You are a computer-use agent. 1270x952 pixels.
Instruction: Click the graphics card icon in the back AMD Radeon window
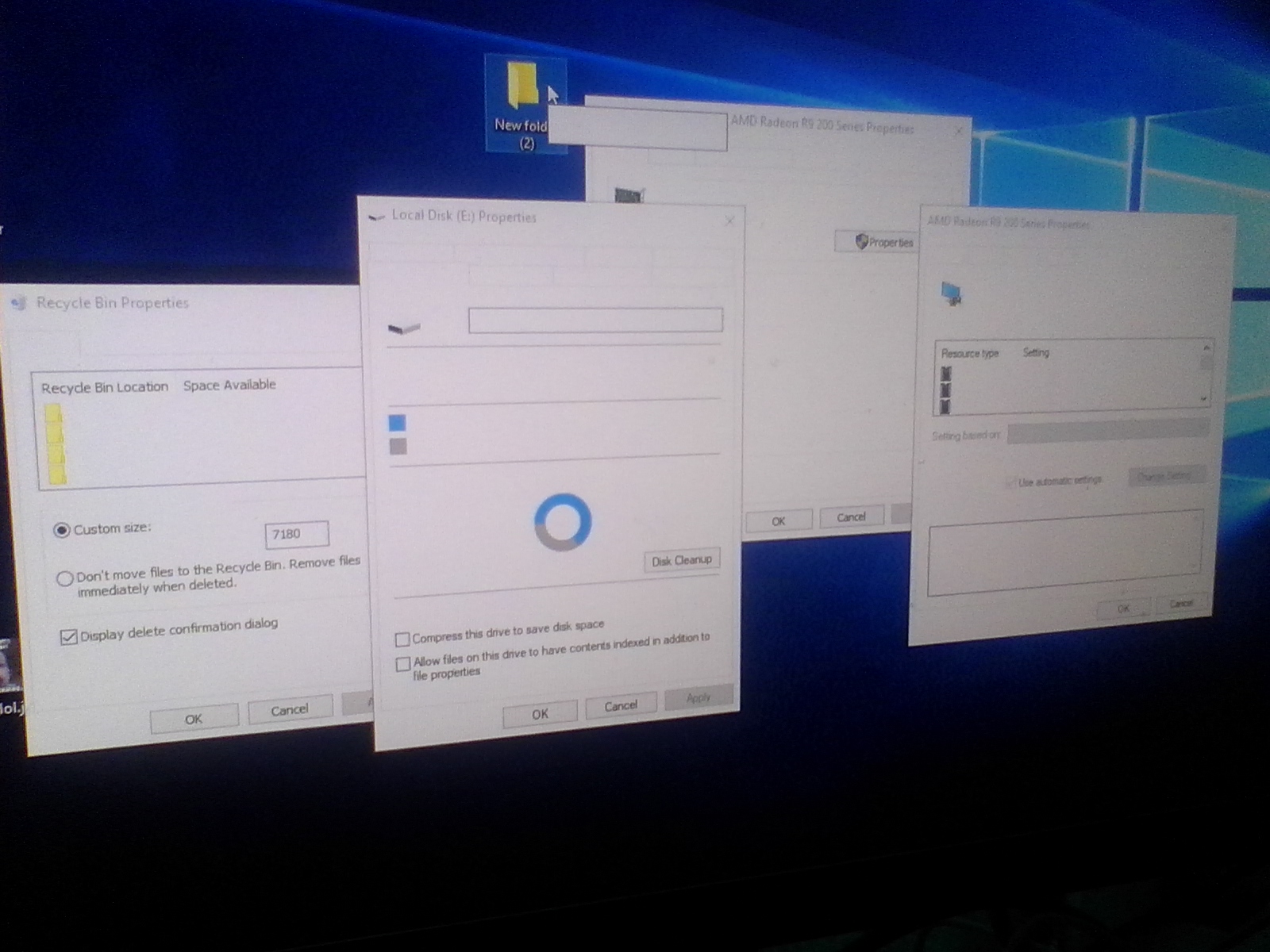(x=629, y=194)
